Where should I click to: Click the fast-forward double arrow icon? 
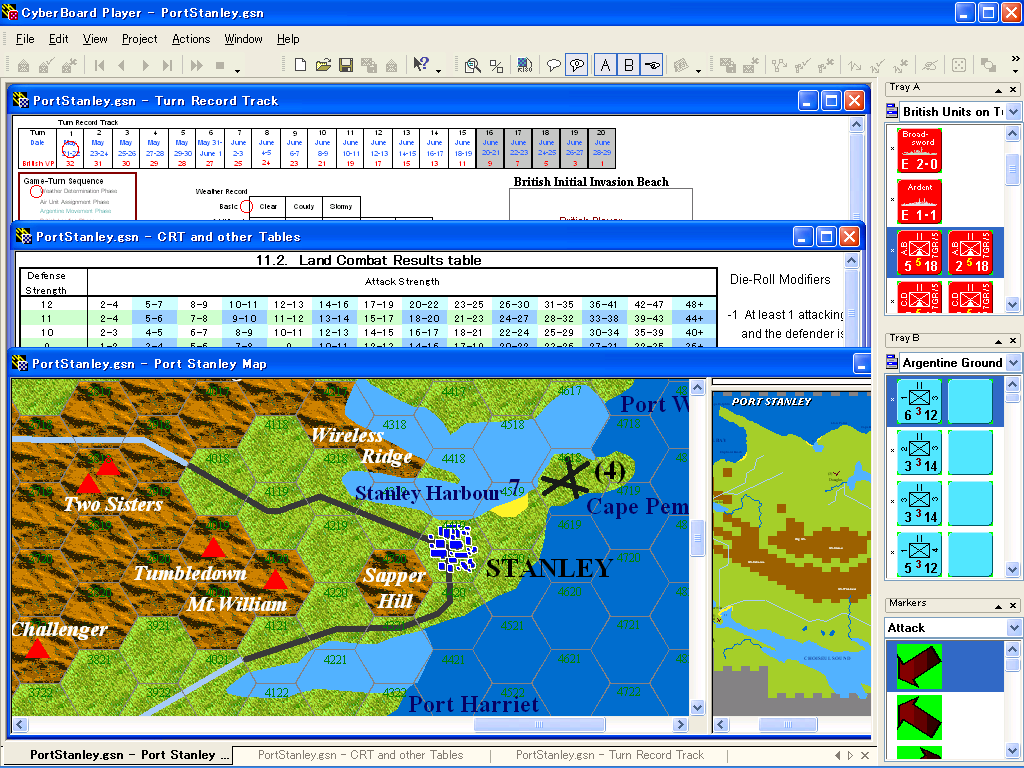tap(196, 65)
